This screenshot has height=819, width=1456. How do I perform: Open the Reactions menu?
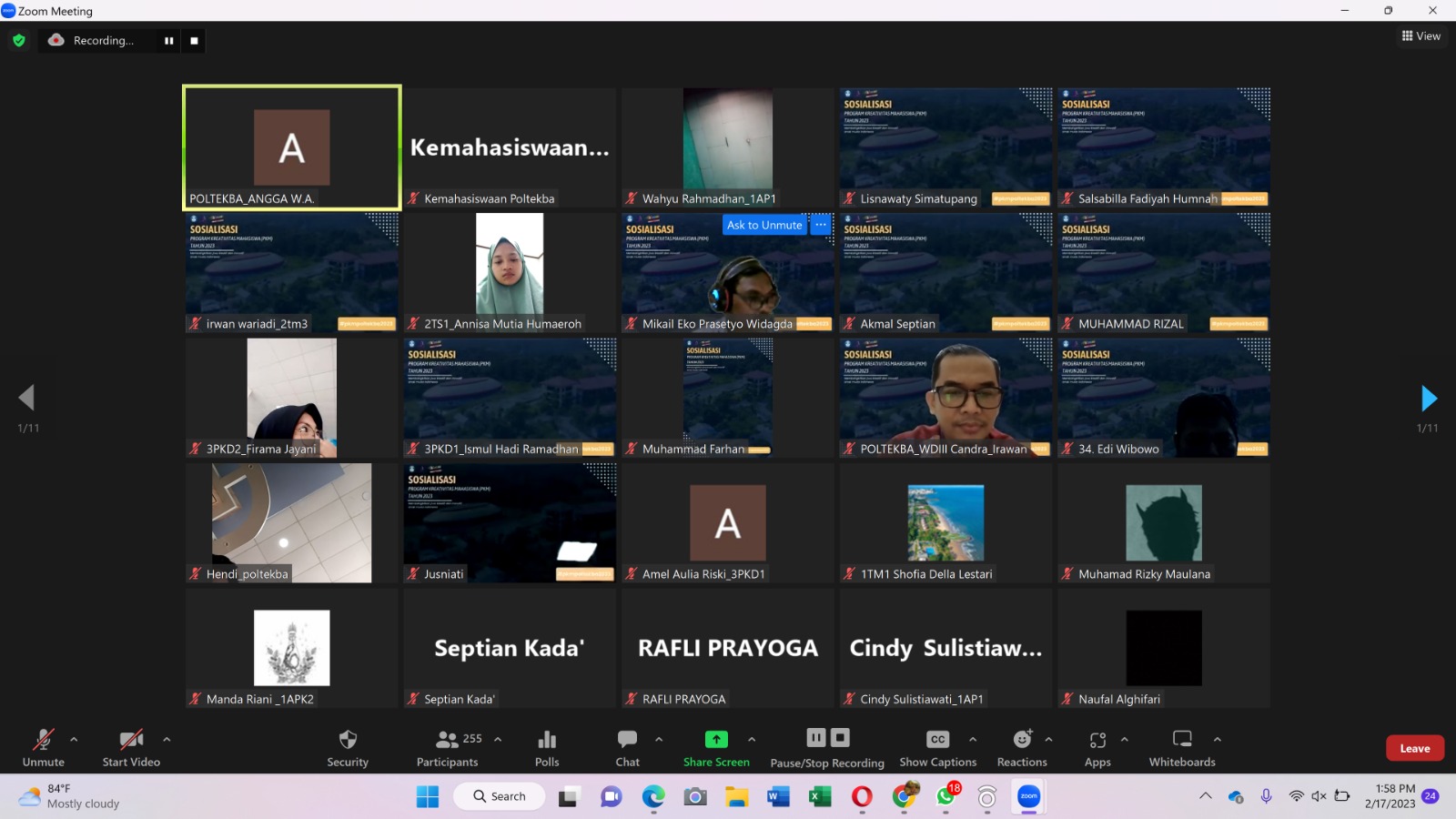point(1022,748)
